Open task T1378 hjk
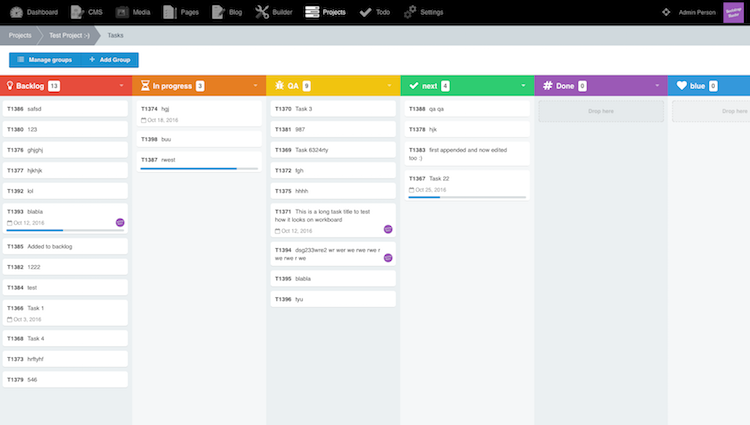 [x=467, y=130]
